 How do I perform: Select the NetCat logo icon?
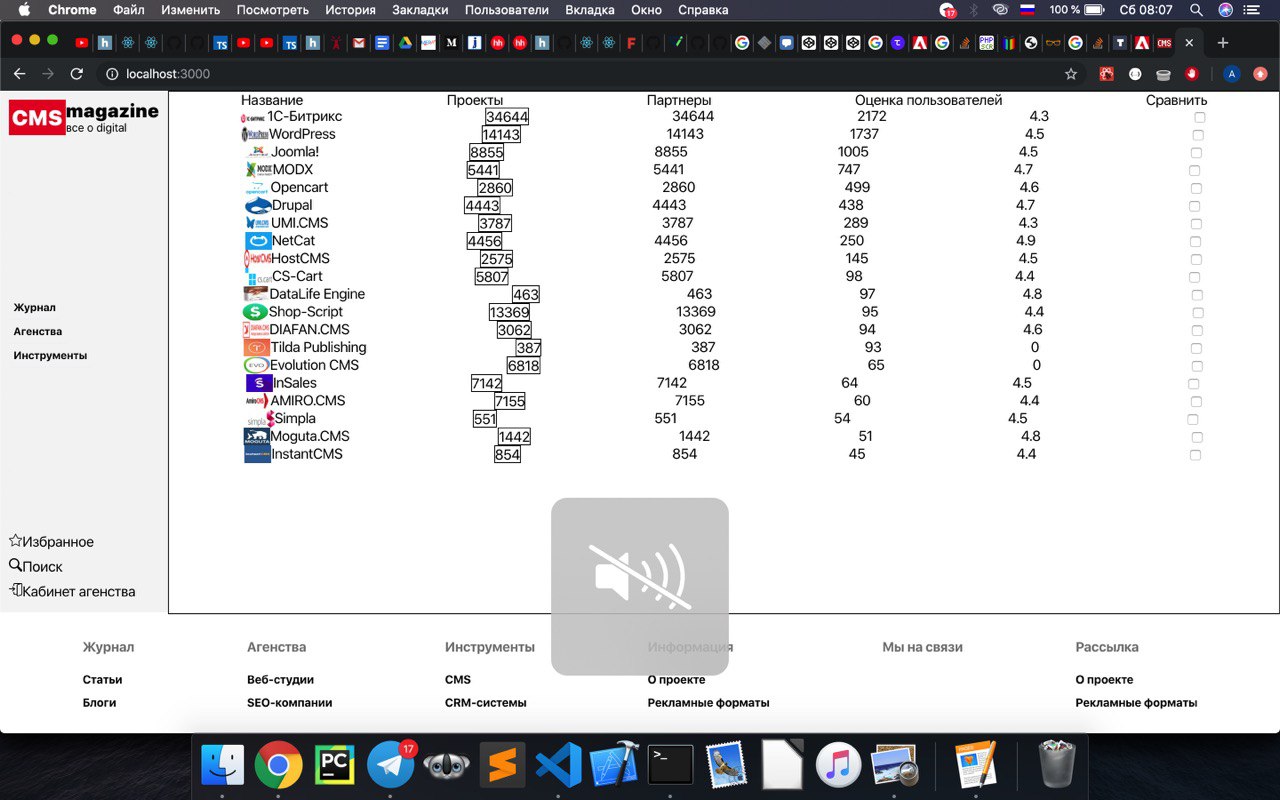click(x=258, y=241)
